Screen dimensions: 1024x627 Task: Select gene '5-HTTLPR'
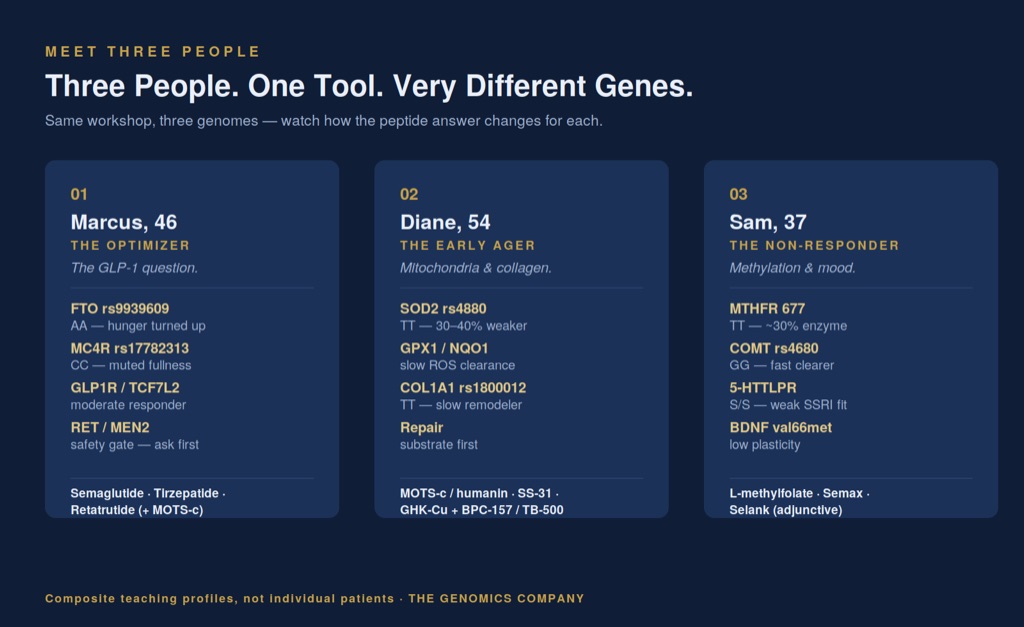click(762, 387)
